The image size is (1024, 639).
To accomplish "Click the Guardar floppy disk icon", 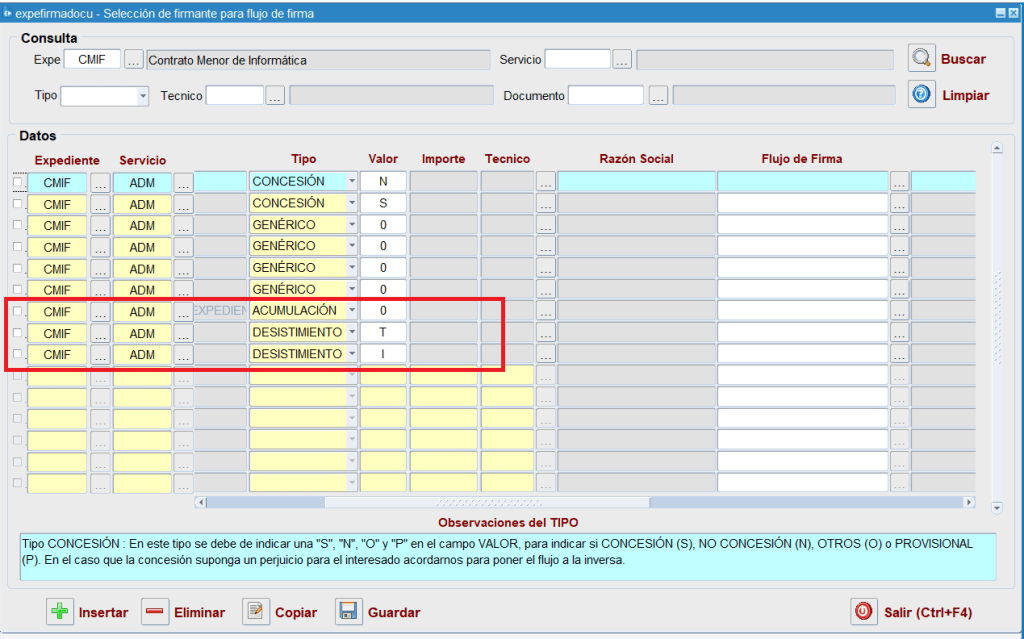I will pos(348,612).
